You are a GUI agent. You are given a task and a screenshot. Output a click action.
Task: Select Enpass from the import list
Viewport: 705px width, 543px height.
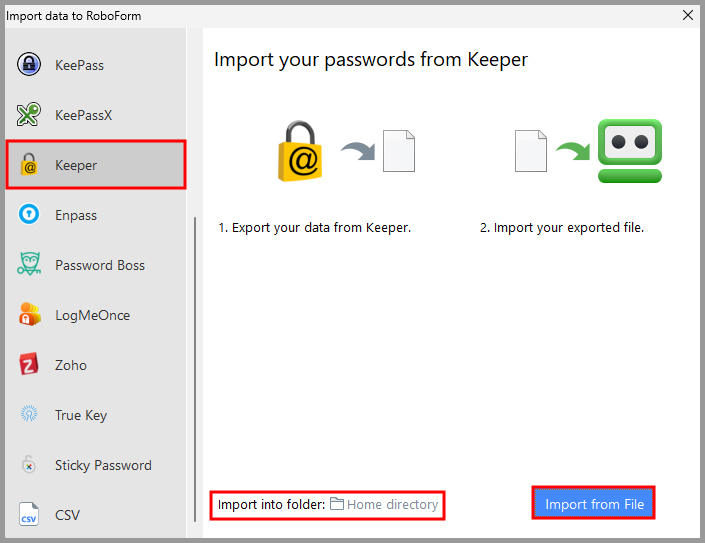[x=76, y=215]
